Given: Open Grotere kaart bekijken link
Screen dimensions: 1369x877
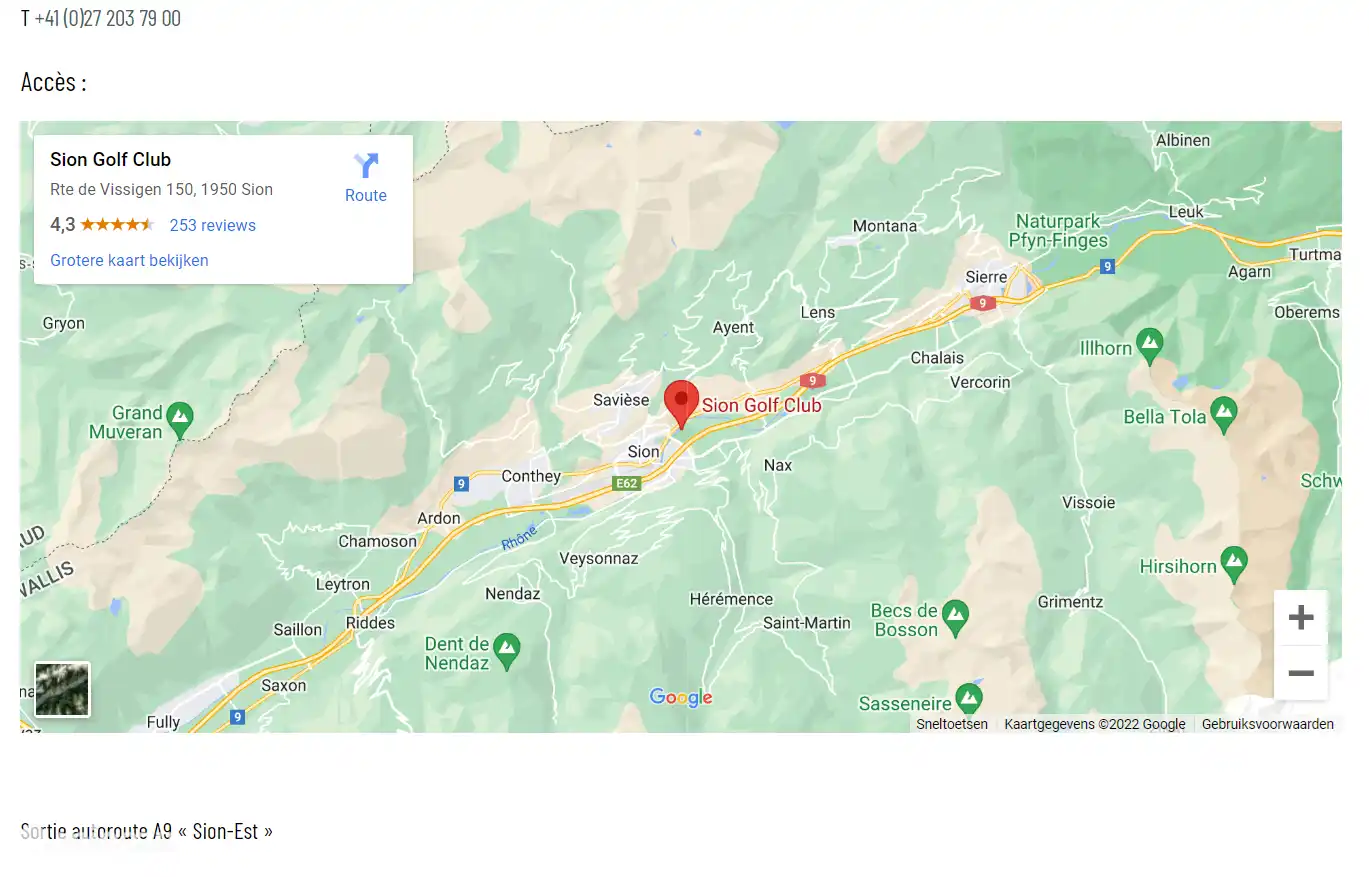Looking at the screenshot, I should click(129, 260).
